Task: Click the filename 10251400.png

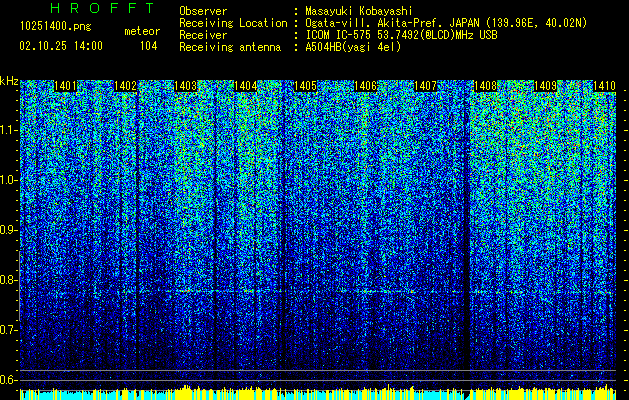Action: pyautogui.click(x=56, y=27)
